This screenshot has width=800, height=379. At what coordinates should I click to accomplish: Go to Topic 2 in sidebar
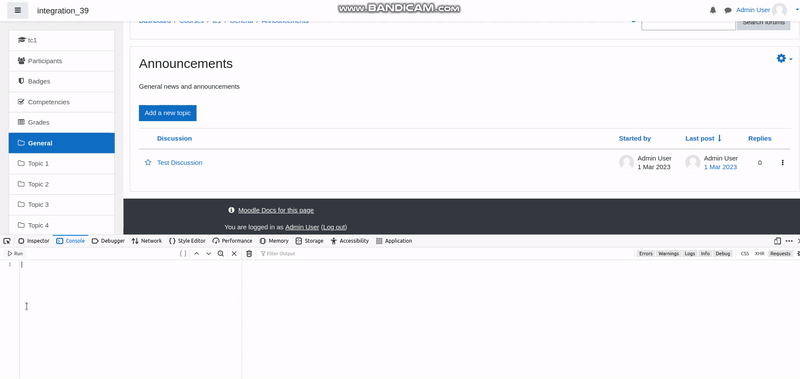62,184
